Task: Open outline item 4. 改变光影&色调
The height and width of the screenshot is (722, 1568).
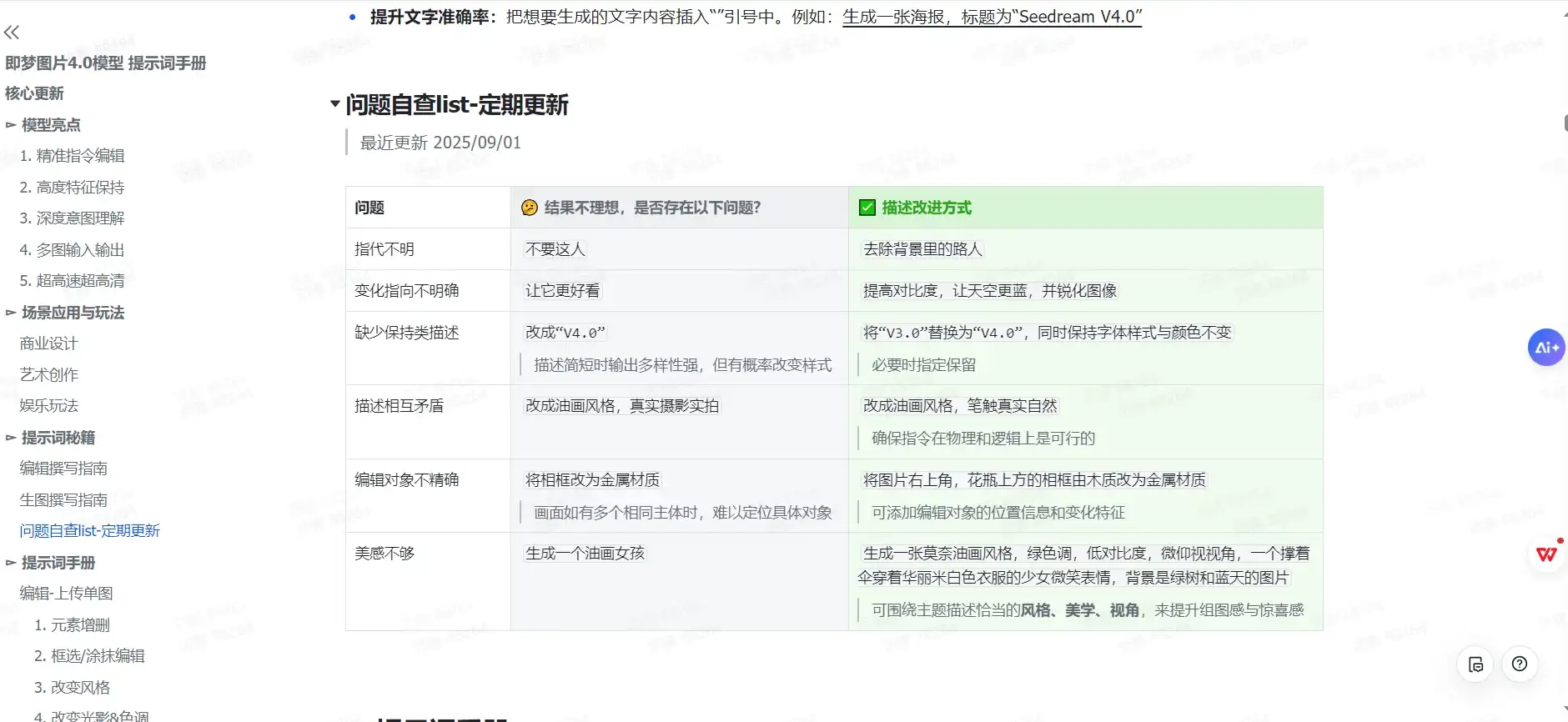Action: tap(92, 715)
